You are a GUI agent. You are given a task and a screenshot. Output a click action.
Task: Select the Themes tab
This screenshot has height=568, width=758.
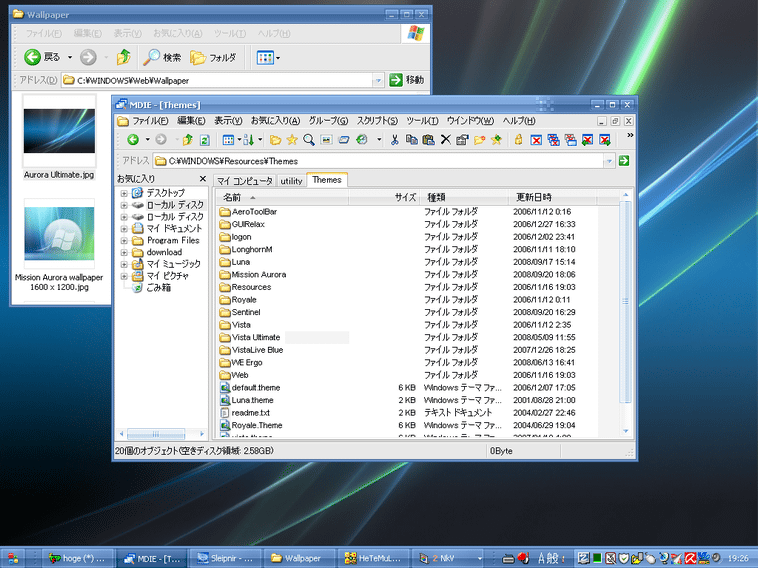coord(327,180)
